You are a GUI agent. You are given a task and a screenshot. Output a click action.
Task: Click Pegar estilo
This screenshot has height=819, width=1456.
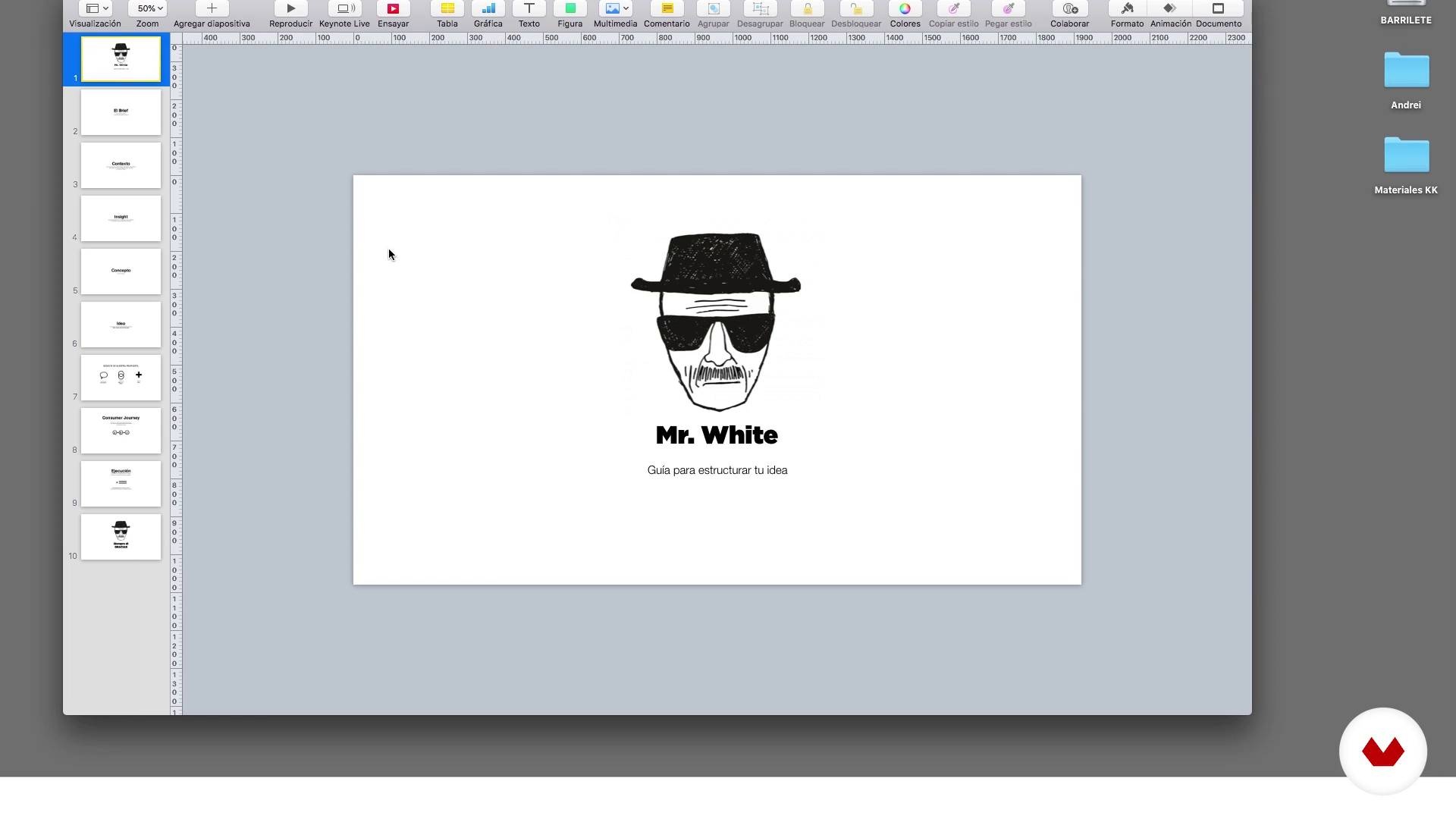point(1008,9)
